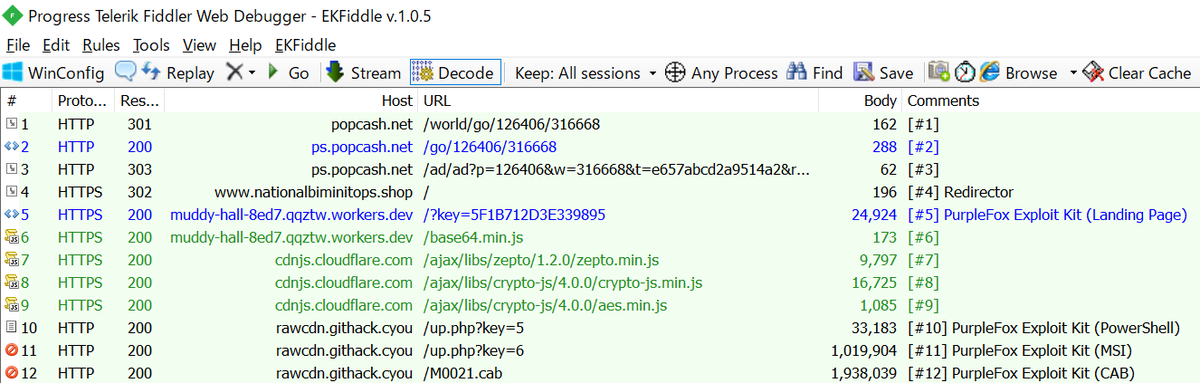Viewport: 1200px width, 383px height.
Task: Click body size 1,938,039
Action: pyautogui.click(x=864, y=372)
